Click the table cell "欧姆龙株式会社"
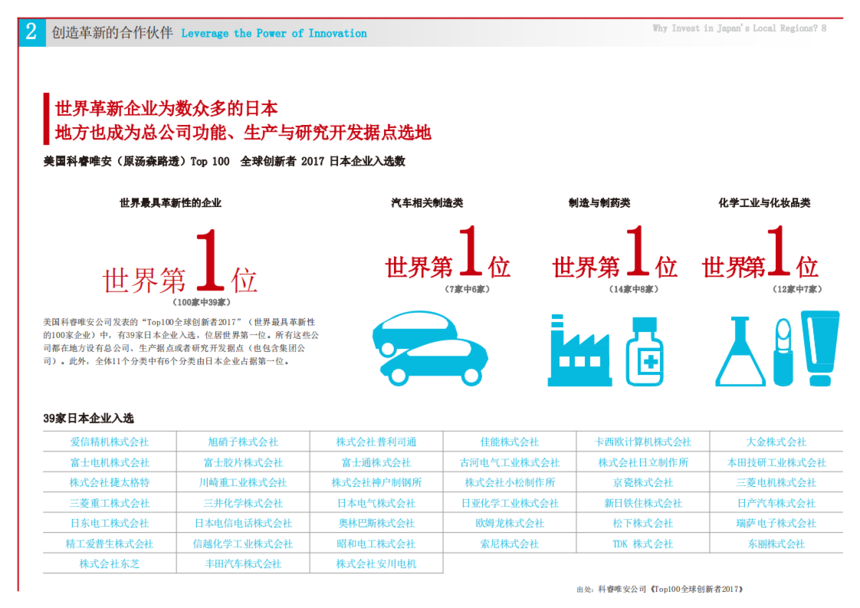 (x=510, y=523)
